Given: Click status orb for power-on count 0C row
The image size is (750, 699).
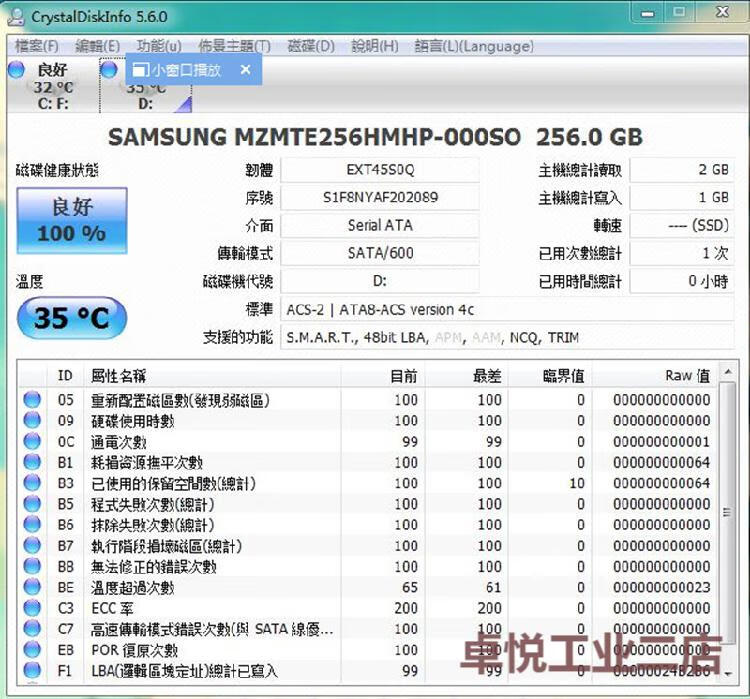Looking at the screenshot, I should (32, 442).
